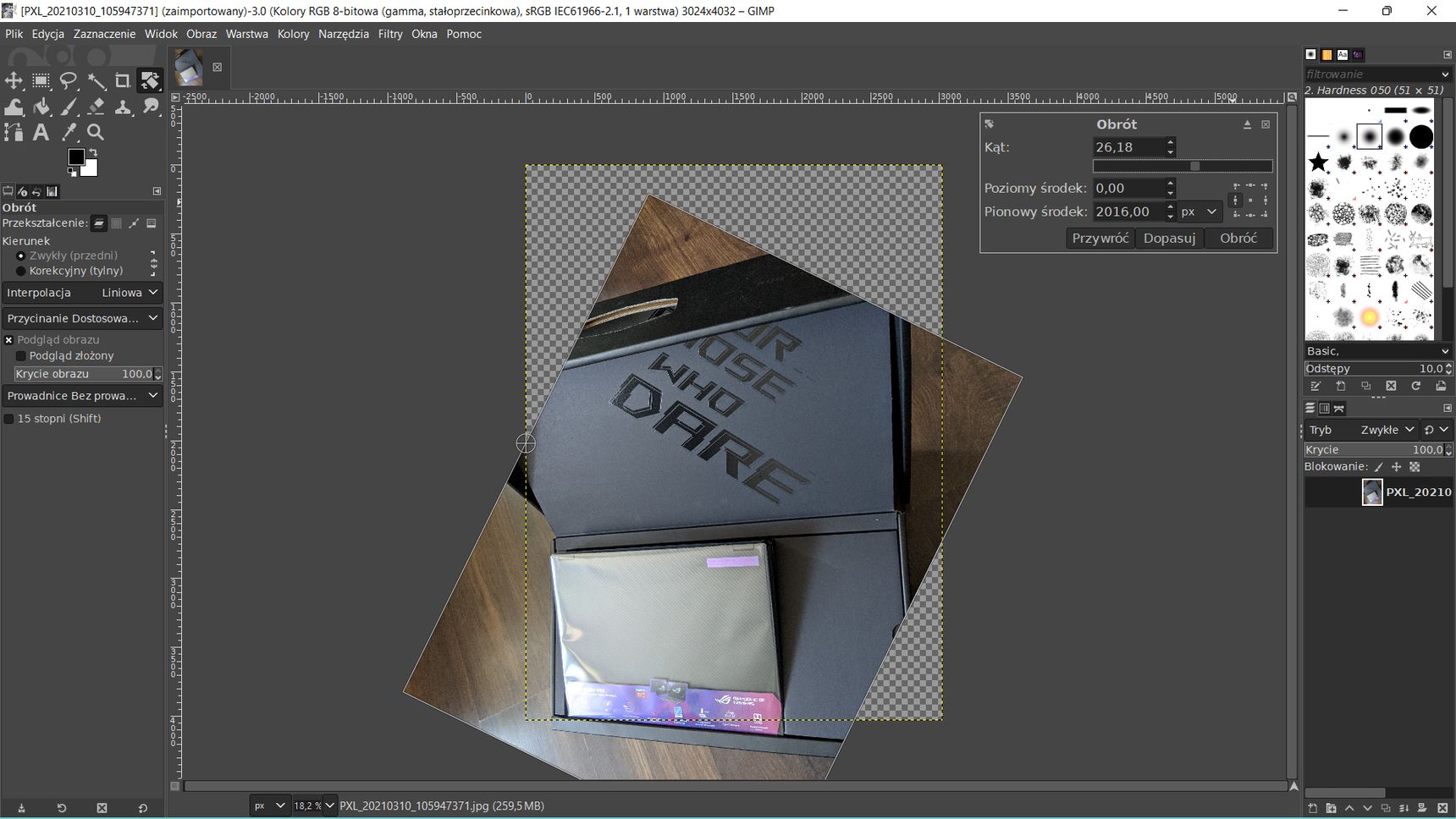The width and height of the screenshot is (1456, 819).
Task: Select the Rectangle Select tool
Action: click(41, 80)
